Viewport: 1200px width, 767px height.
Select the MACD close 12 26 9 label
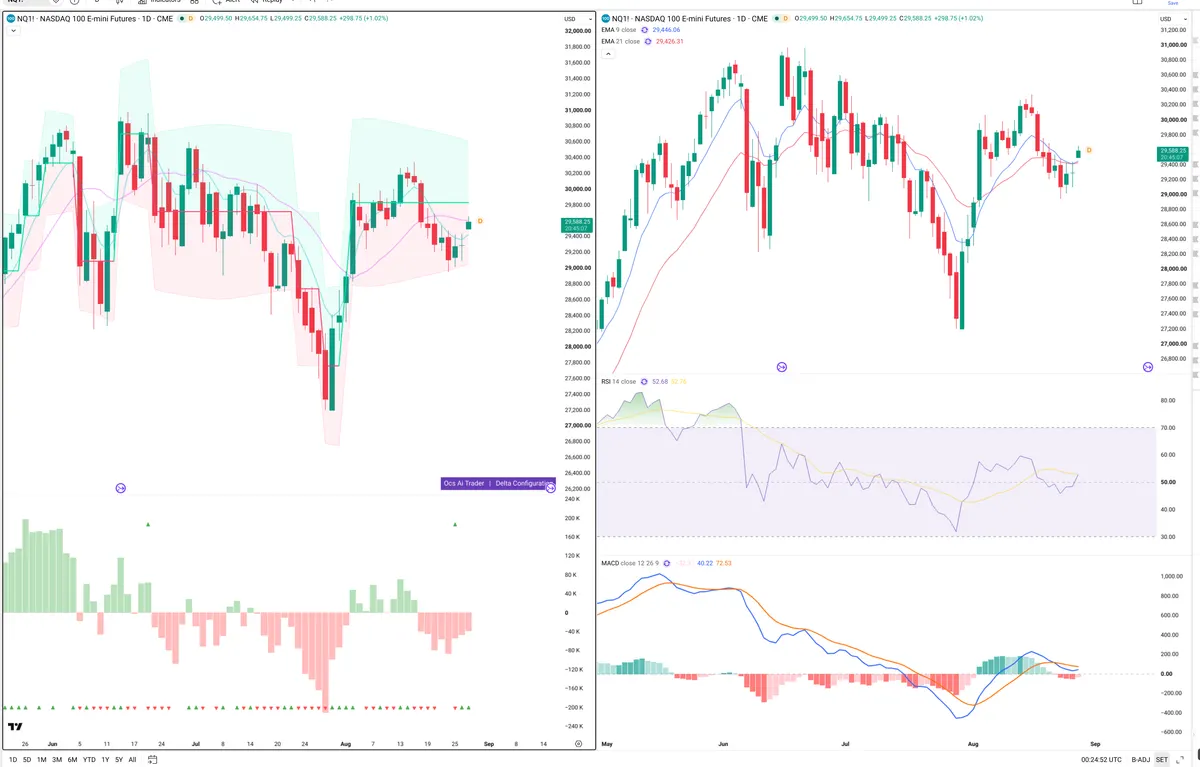(x=630, y=563)
